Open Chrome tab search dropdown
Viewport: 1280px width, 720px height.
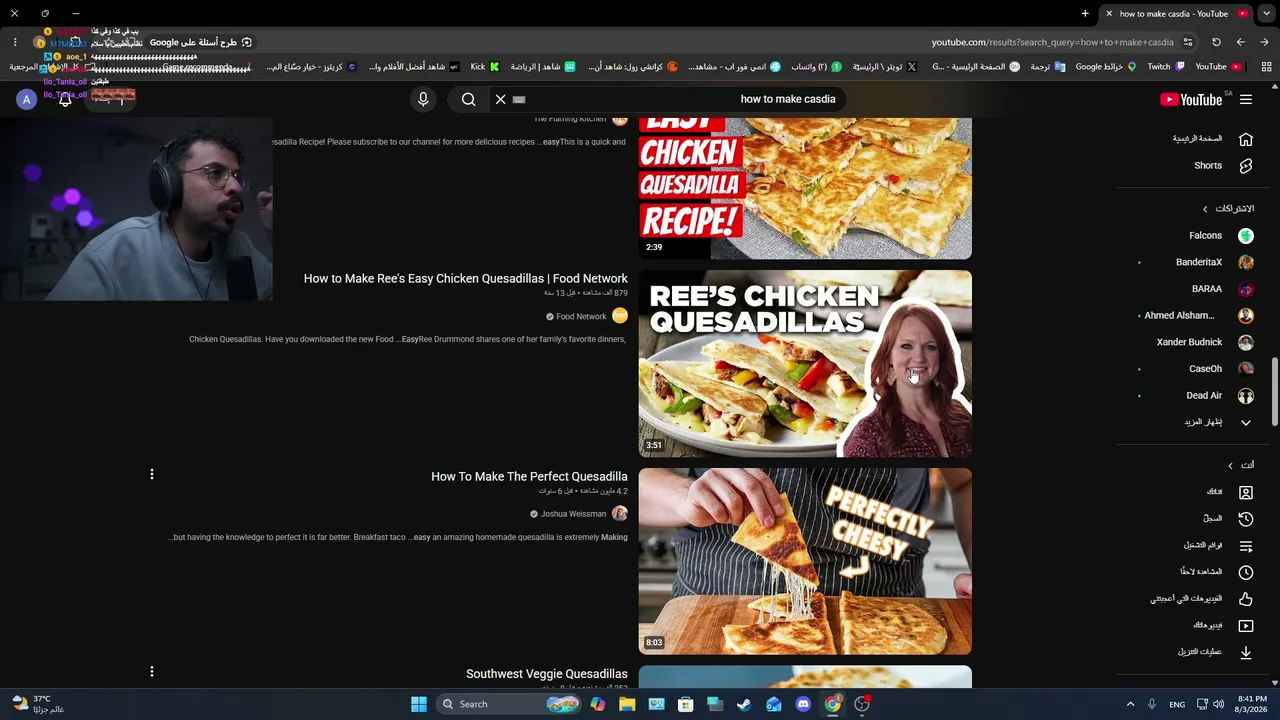pos(1265,14)
